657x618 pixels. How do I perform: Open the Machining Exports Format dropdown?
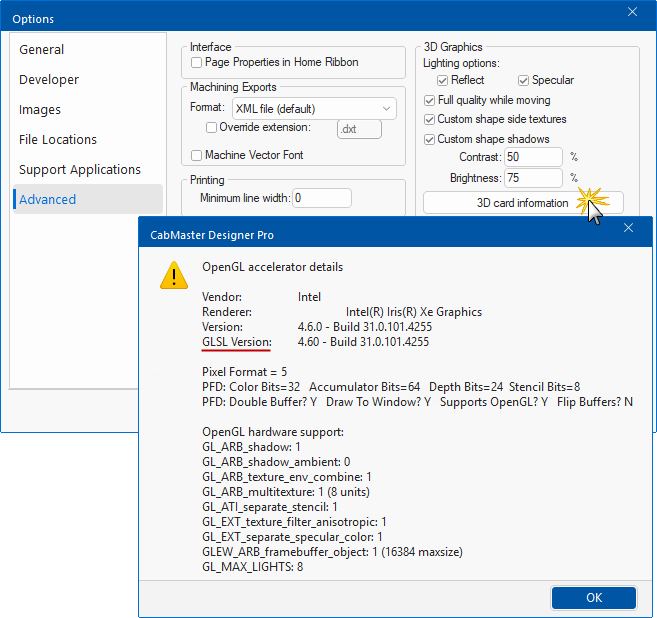(x=314, y=108)
